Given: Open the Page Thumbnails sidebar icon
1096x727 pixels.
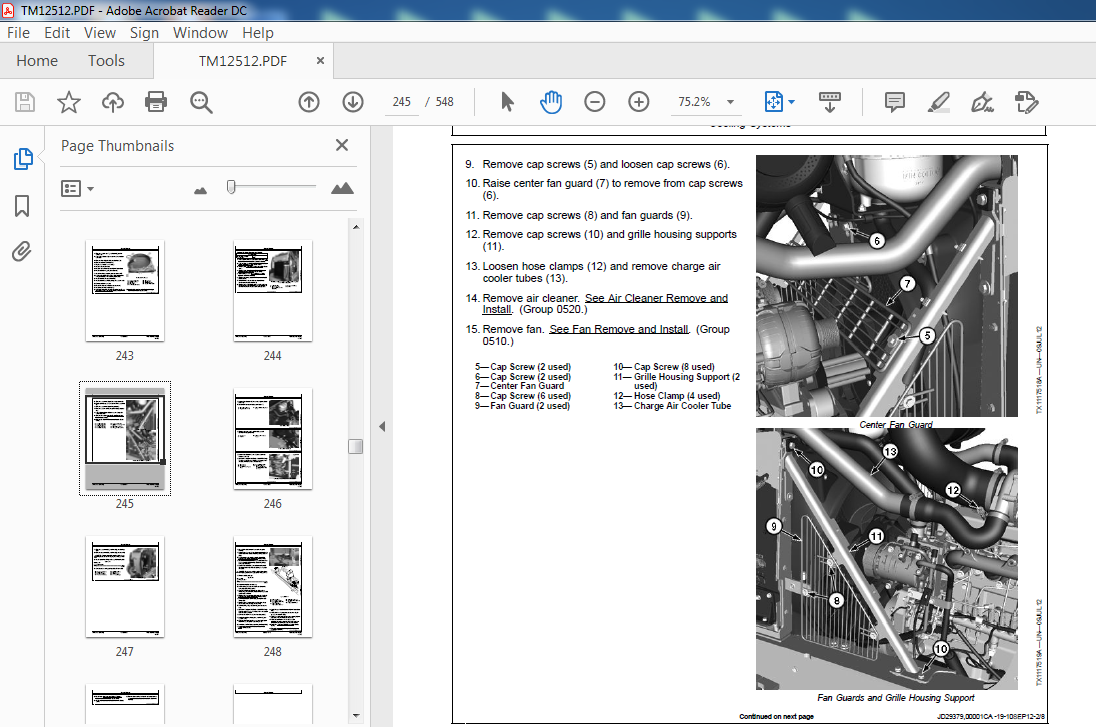Looking at the screenshot, I should pos(23,159).
